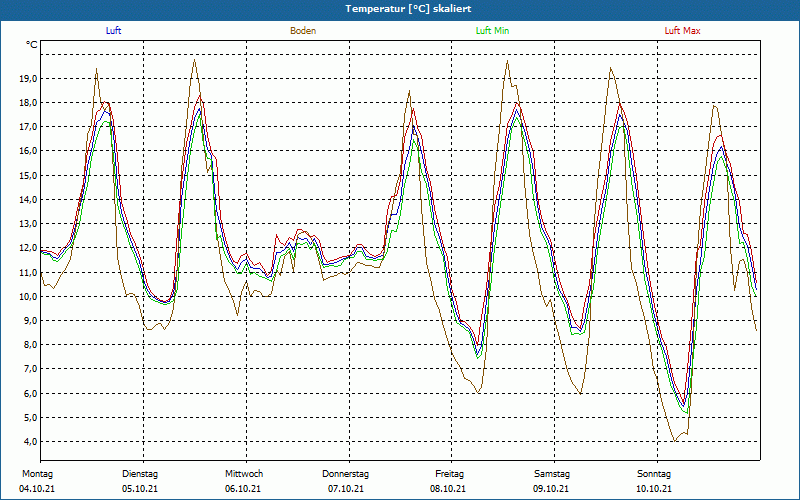Click the 'Mittwoch' day label
Screen dimensions: 800x500
click(244, 474)
